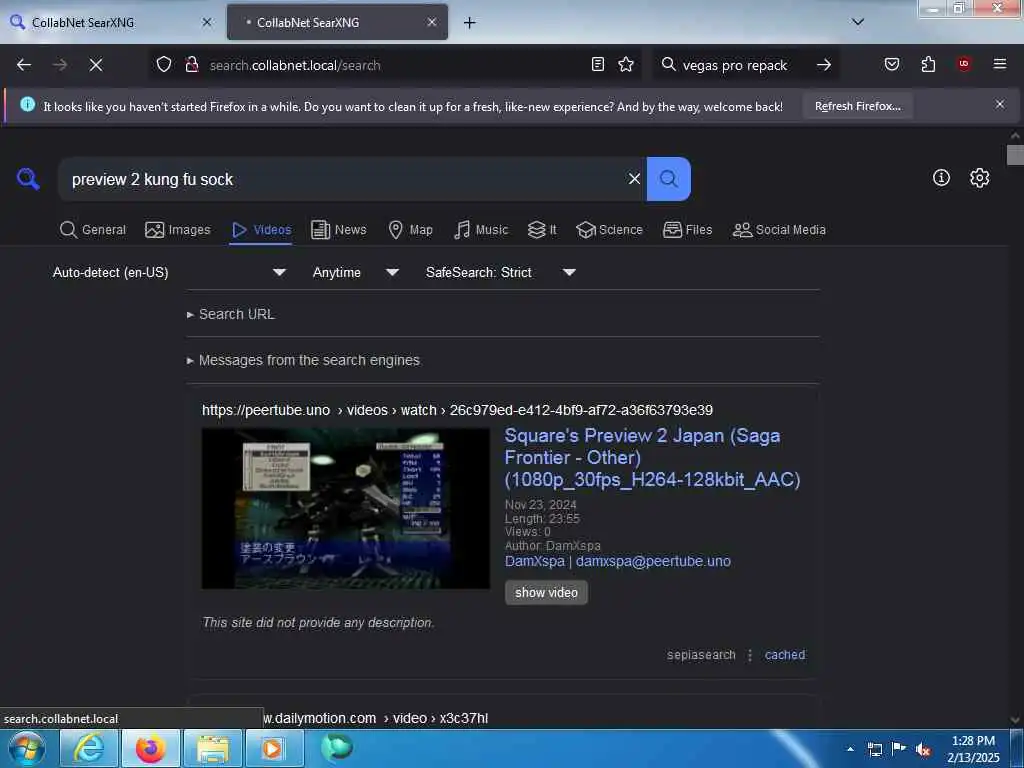
Task: Select the General search category
Action: [93, 230]
